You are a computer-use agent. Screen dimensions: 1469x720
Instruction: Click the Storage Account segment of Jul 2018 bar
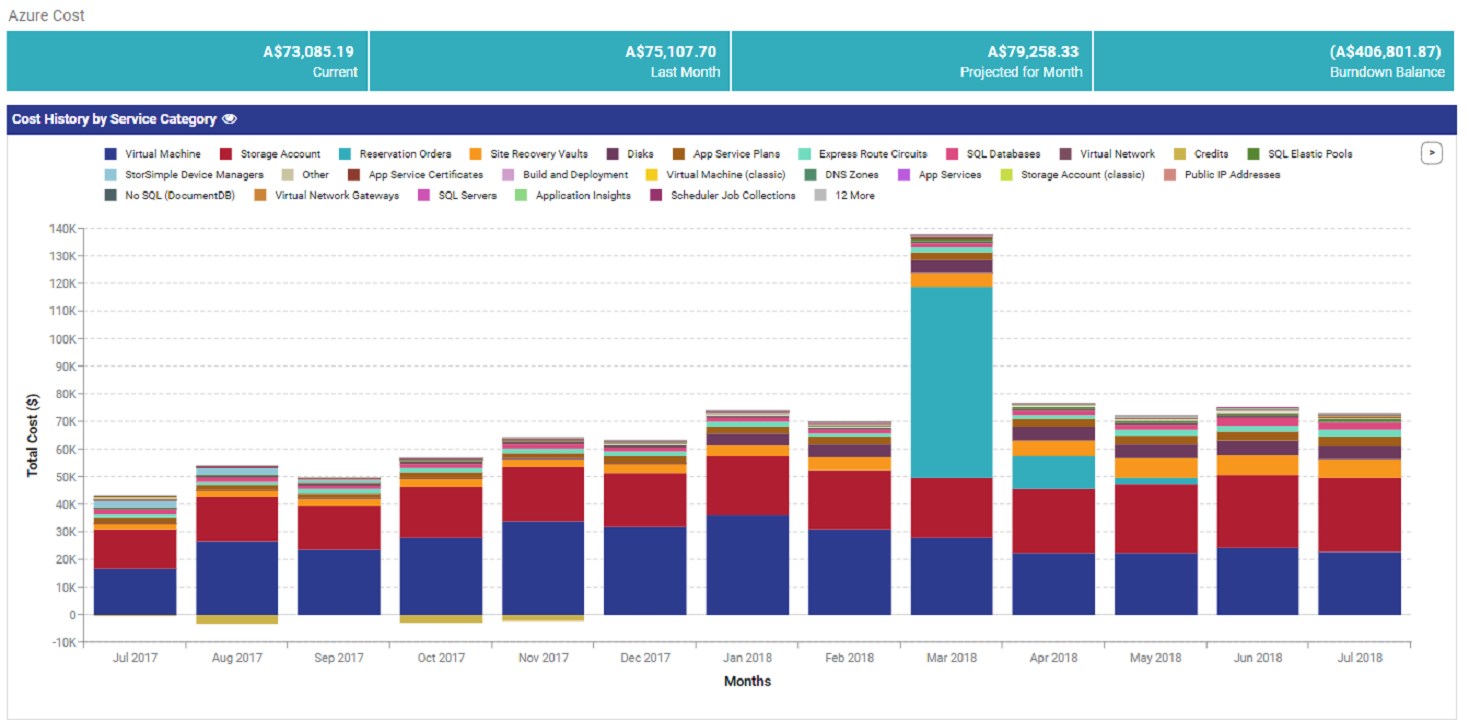point(1359,515)
